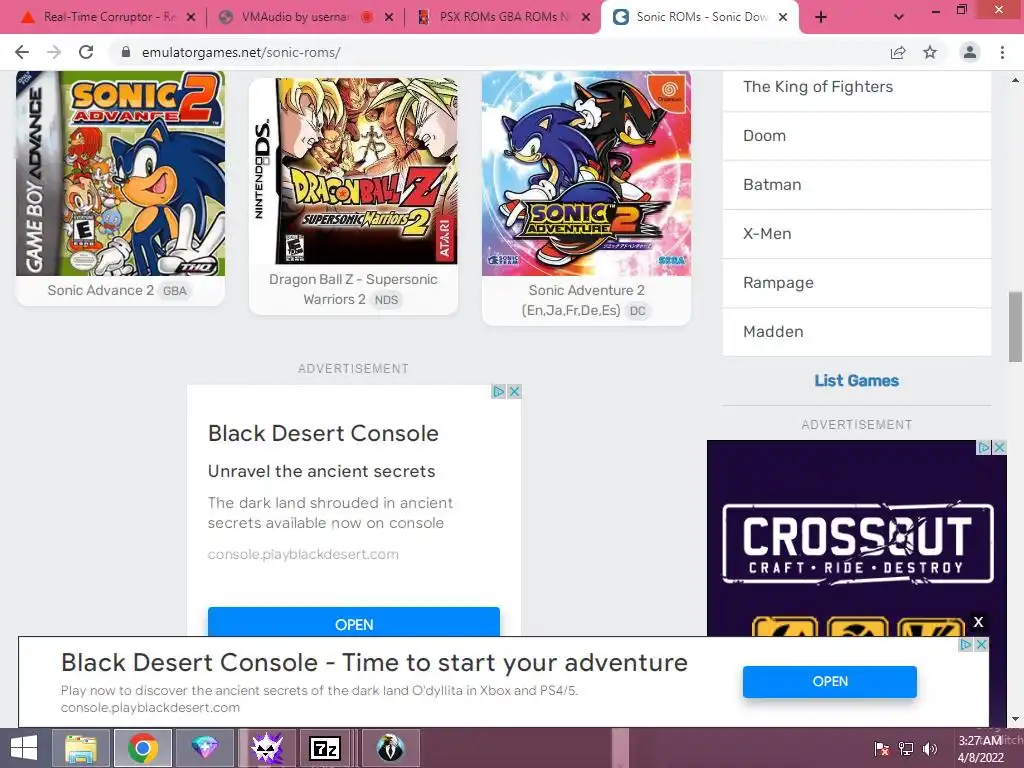Close the bottom banner ad

[x=981, y=645]
